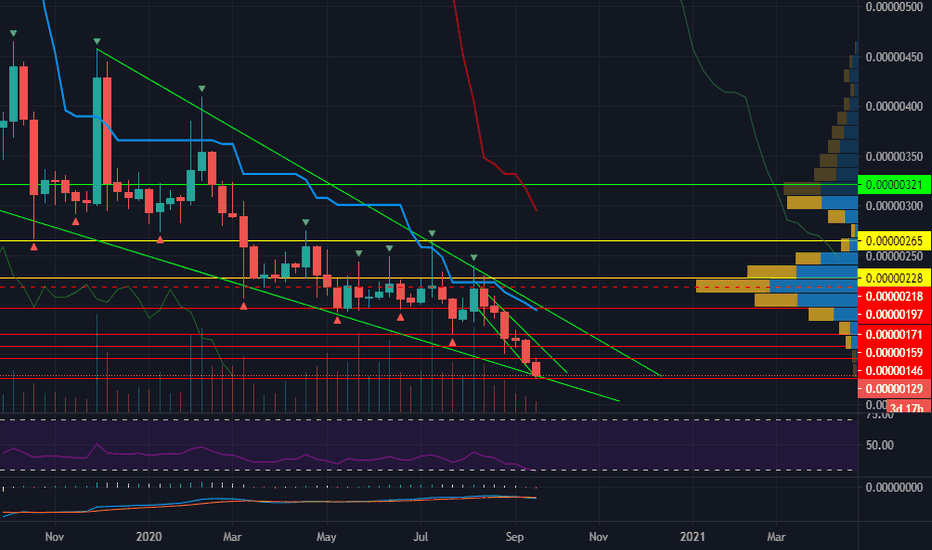Click the 2021 label on time axis
Image resolution: width=932 pixels, height=550 pixels.
click(692, 537)
